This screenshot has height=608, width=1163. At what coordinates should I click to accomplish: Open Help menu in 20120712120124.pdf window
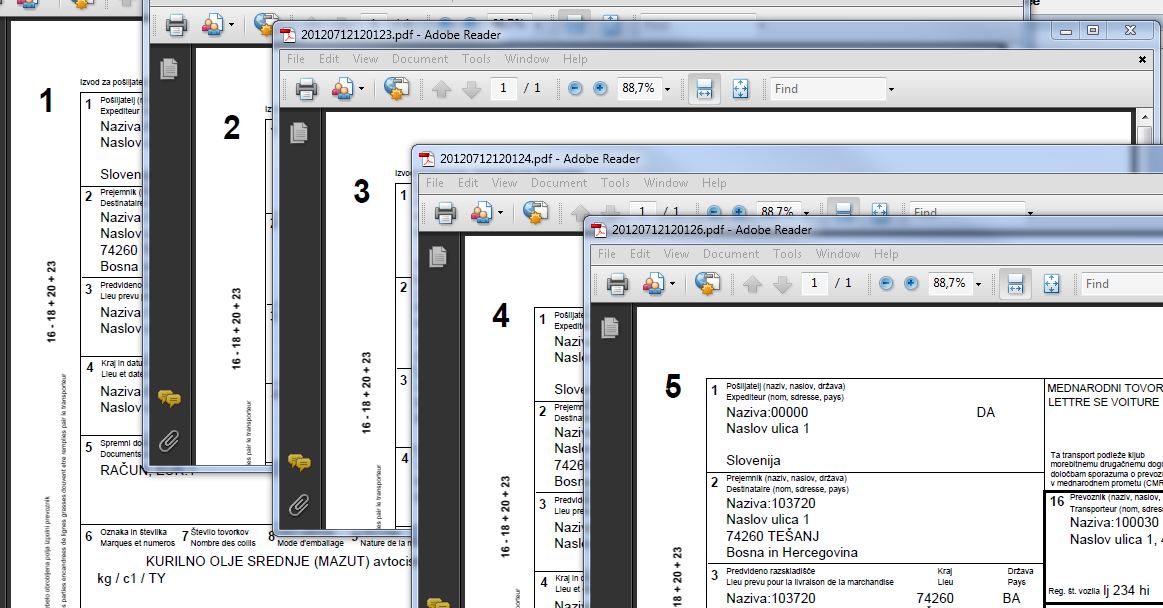pos(714,182)
